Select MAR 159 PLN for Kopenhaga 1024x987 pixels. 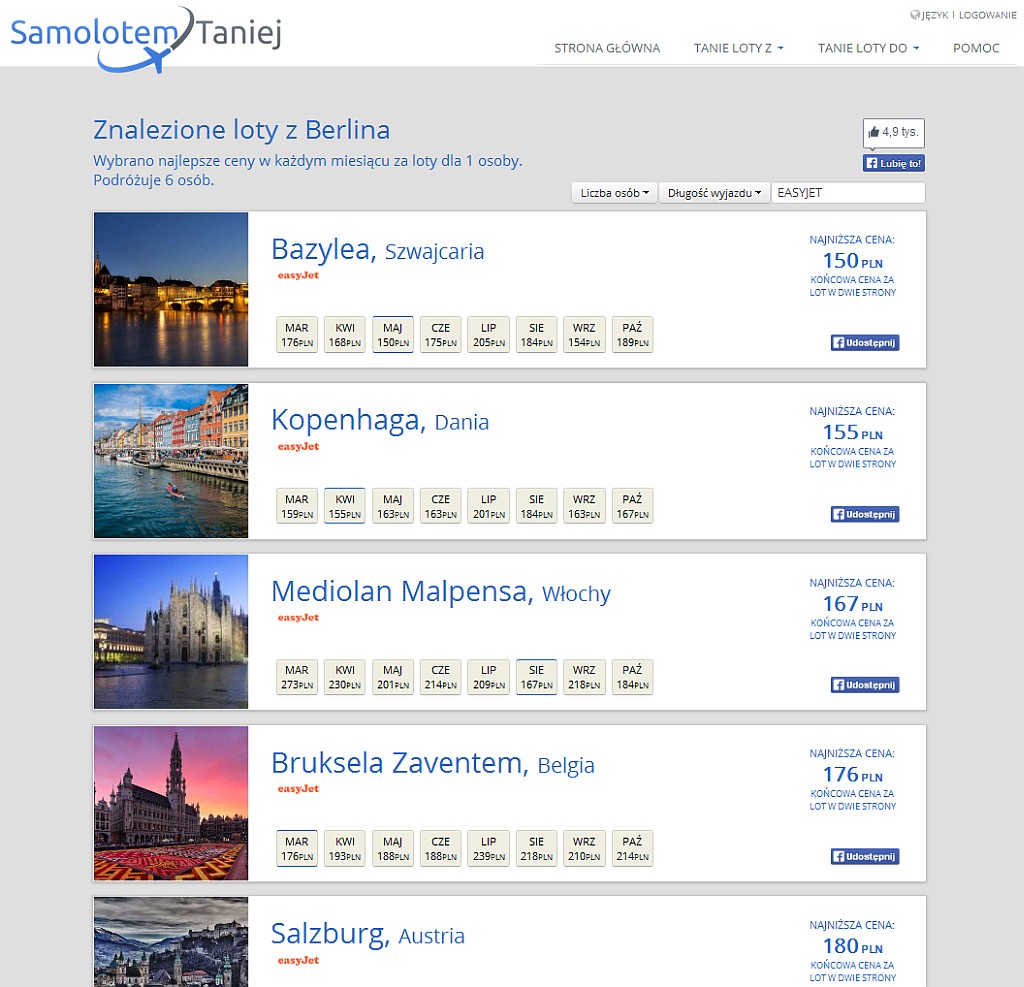[x=297, y=506]
